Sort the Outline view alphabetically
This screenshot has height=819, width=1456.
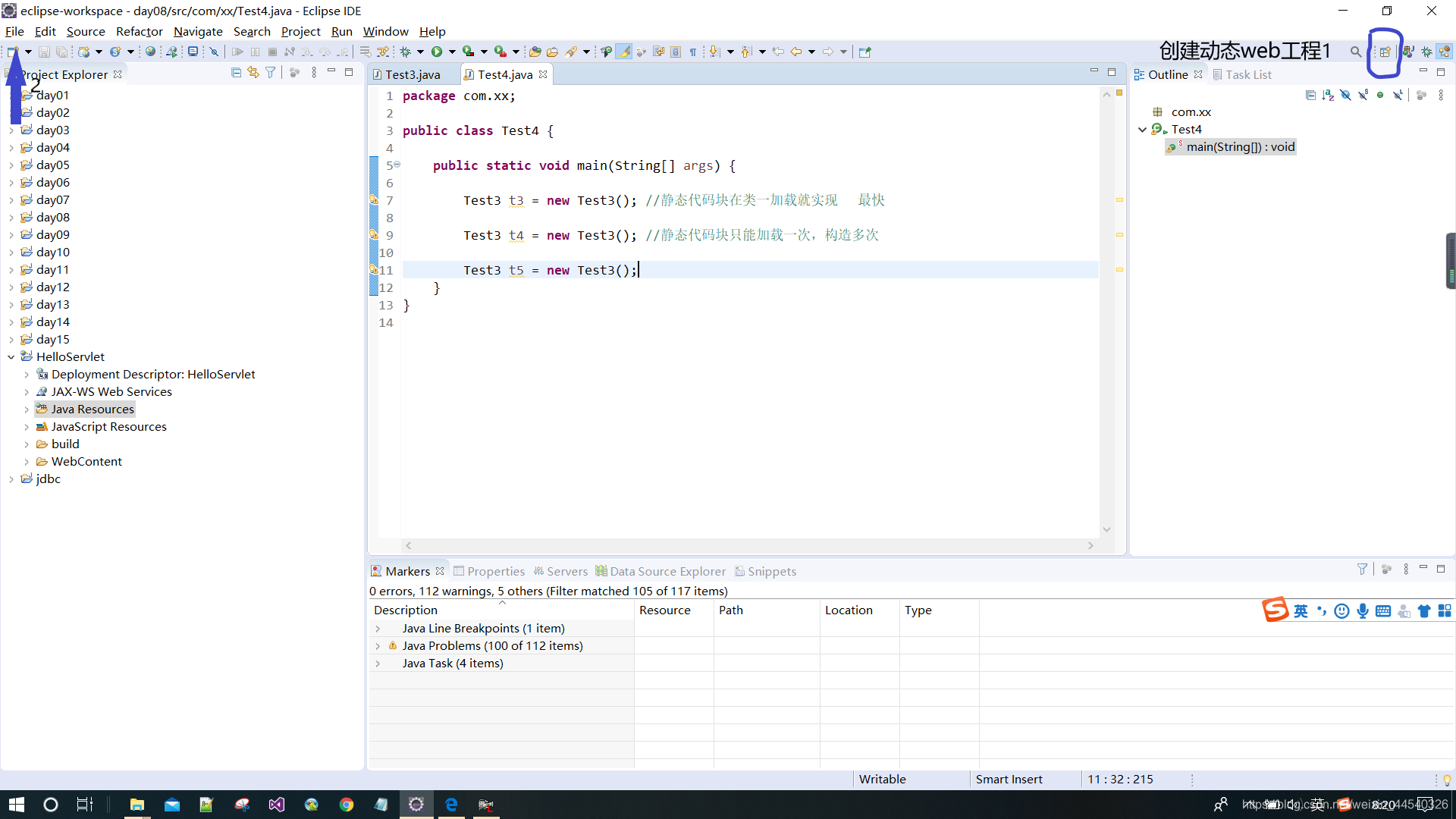click(x=1328, y=95)
